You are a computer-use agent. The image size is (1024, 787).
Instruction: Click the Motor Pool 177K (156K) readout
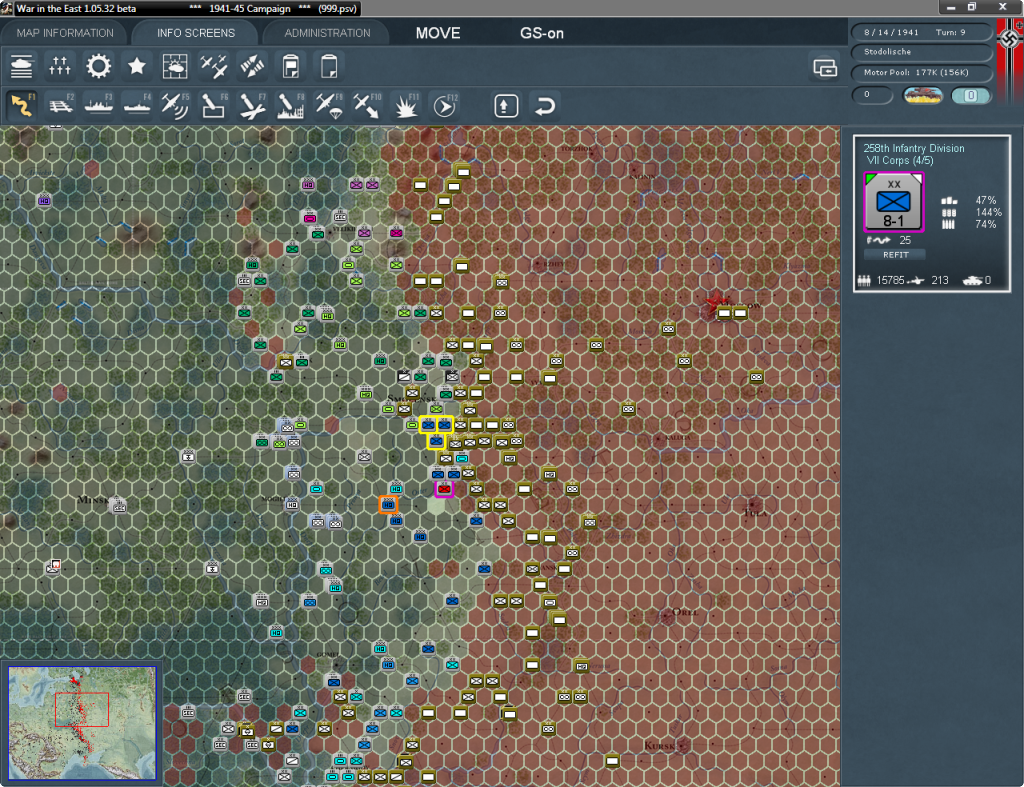[921, 72]
